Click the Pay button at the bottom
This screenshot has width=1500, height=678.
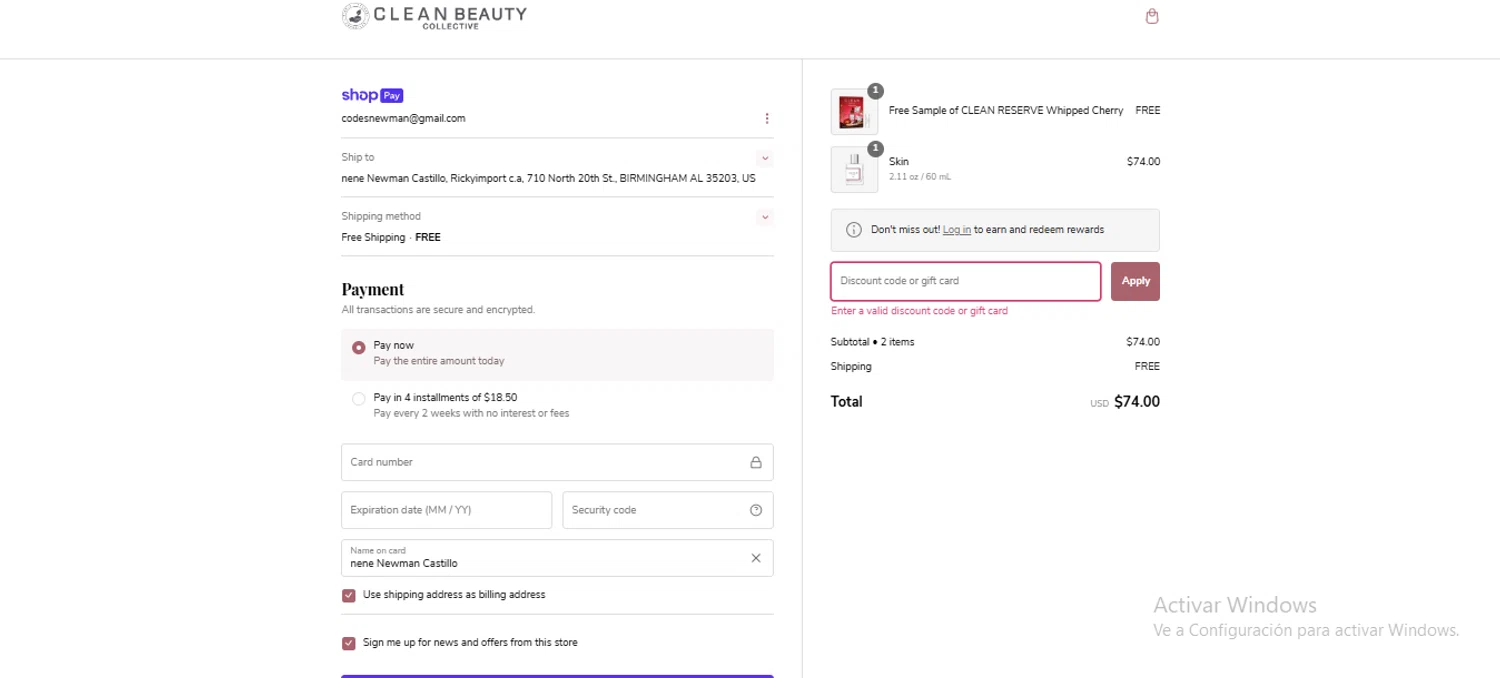557,676
